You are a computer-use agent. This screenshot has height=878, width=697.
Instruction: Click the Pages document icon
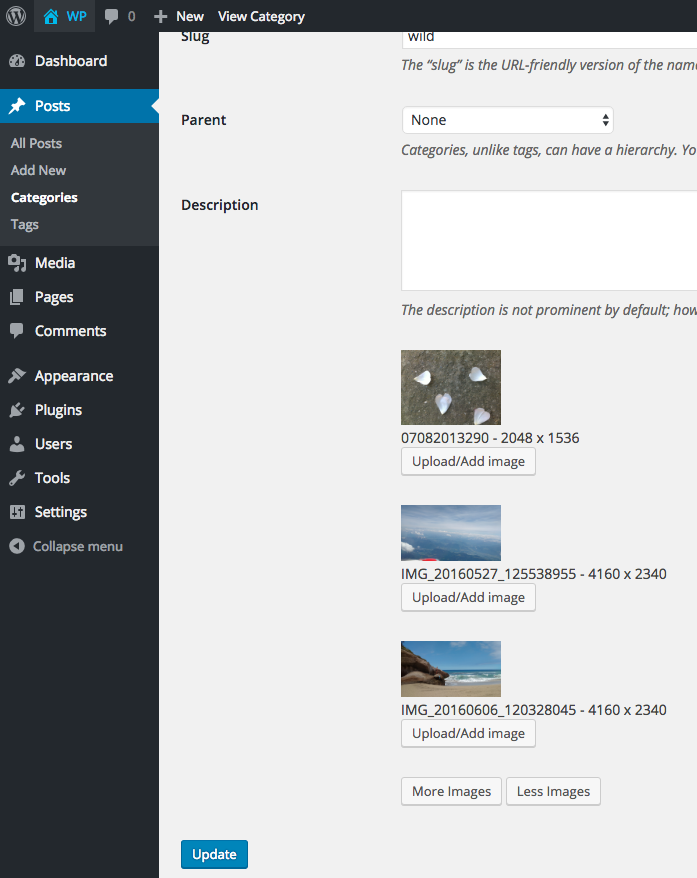tap(17, 297)
